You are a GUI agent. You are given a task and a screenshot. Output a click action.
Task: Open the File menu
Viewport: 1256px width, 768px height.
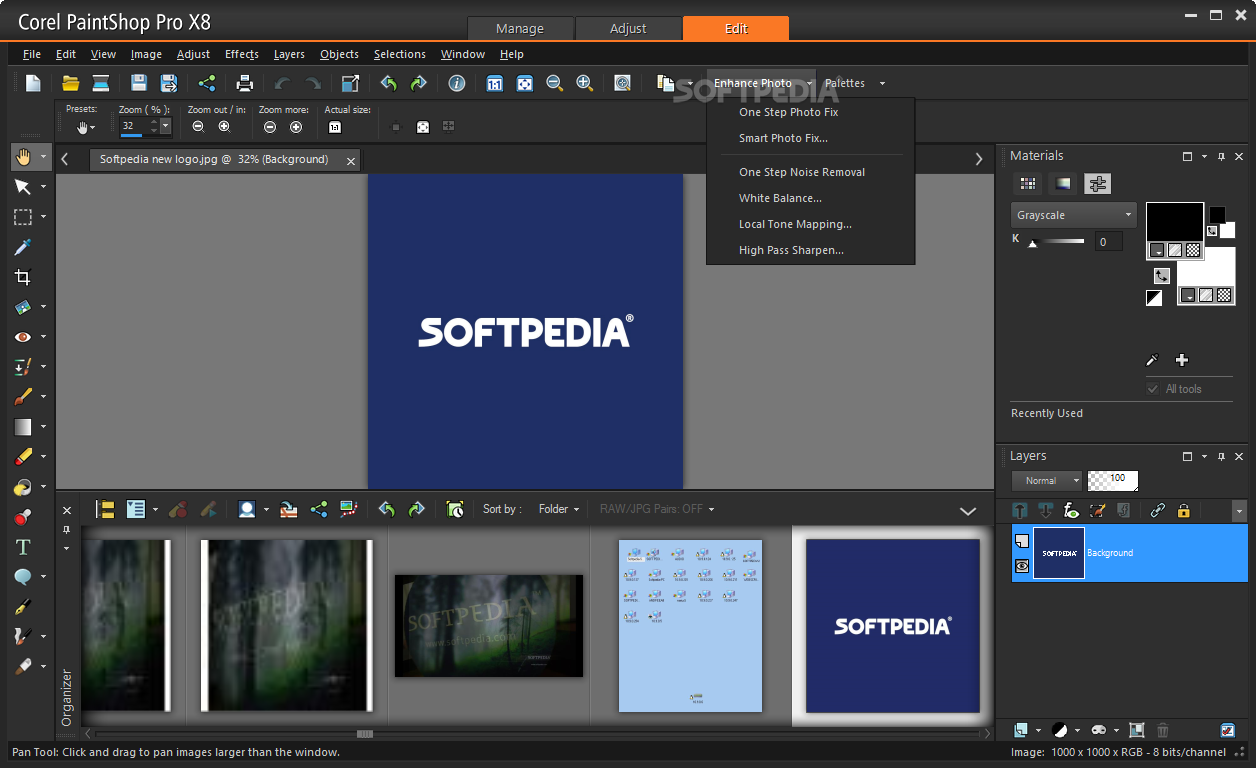pos(31,54)
